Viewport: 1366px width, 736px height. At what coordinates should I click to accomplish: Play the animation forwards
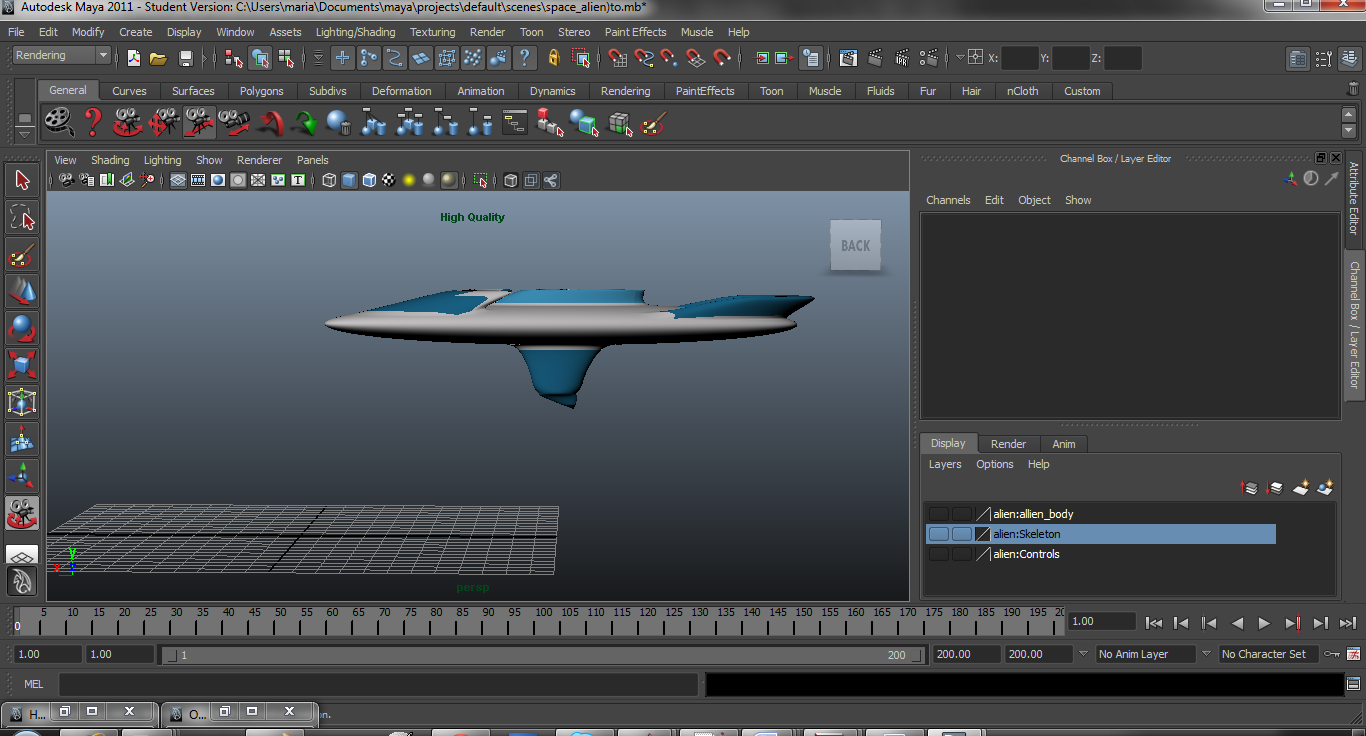coord(1264,623)
